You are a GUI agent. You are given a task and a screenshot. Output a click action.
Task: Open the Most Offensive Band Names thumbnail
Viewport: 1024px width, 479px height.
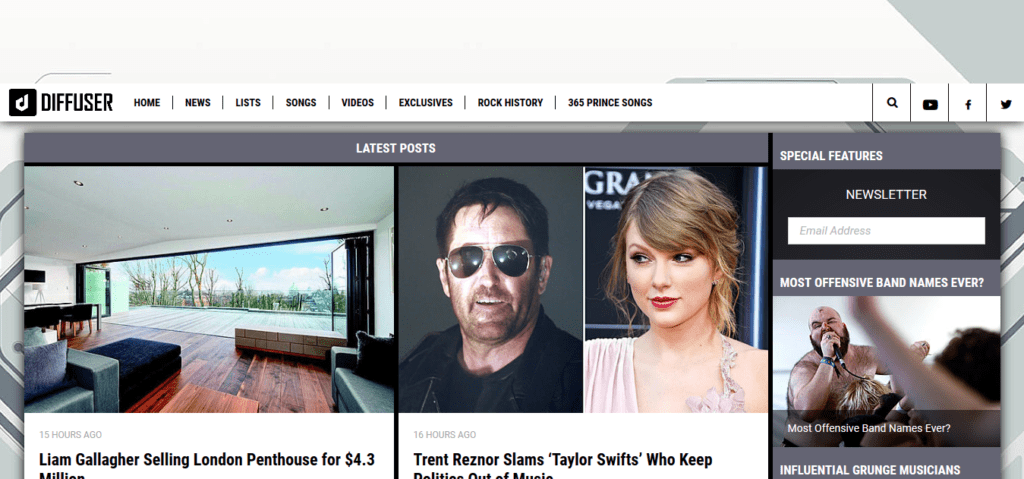click(x=886, y=371)
